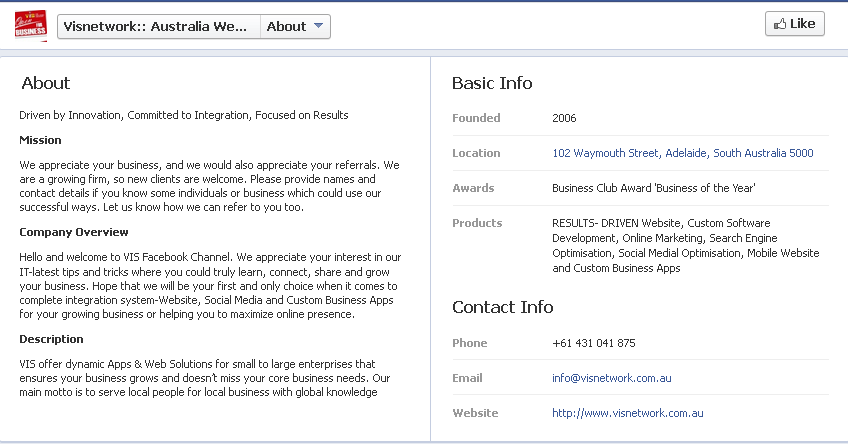Click the RESULTS- DRIVEN Website products text
This screenshot has height=444, width=848.
pyautogui.click(x=686, y=246)
